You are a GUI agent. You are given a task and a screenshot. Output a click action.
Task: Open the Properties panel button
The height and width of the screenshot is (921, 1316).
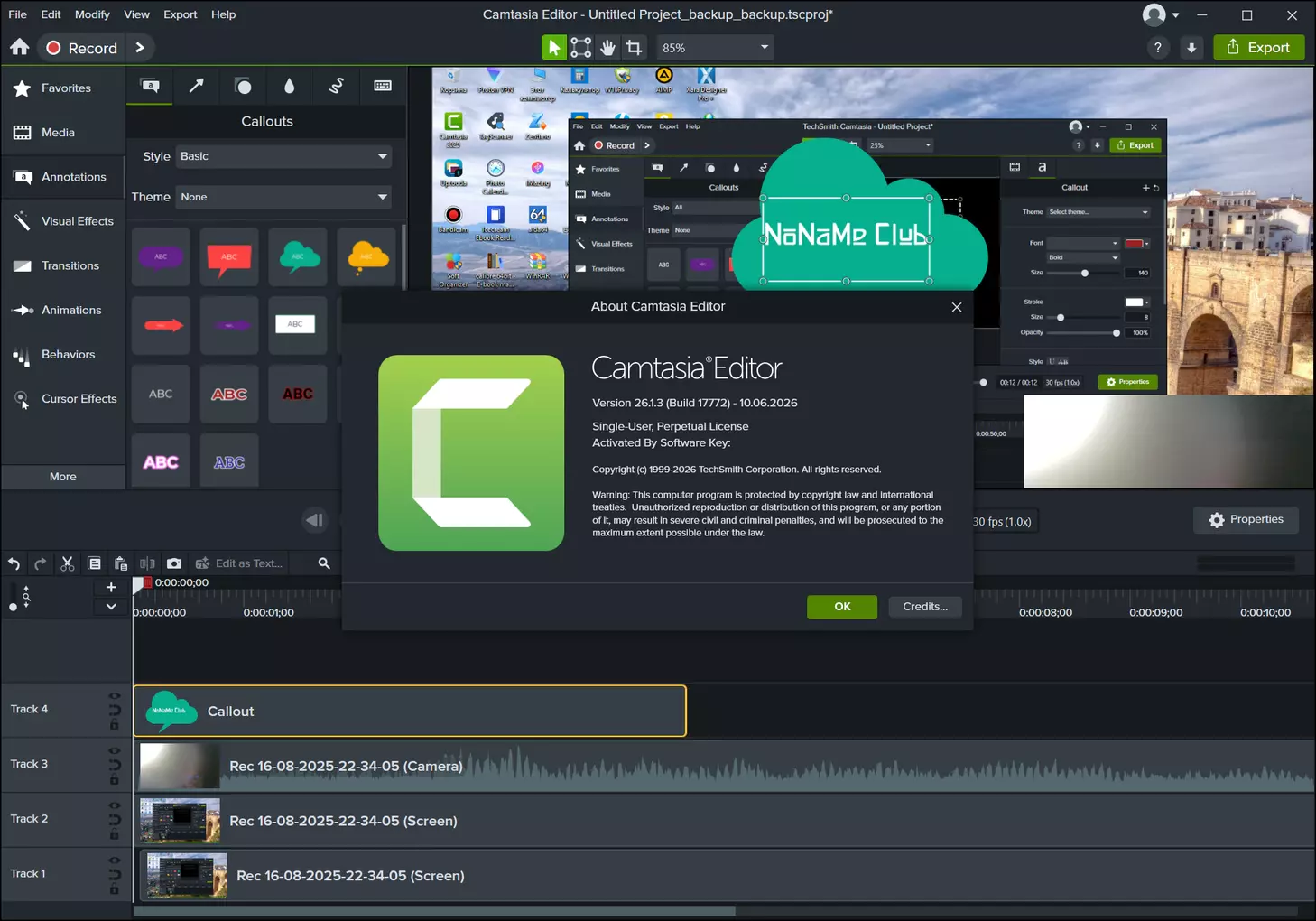[1246, 519]
